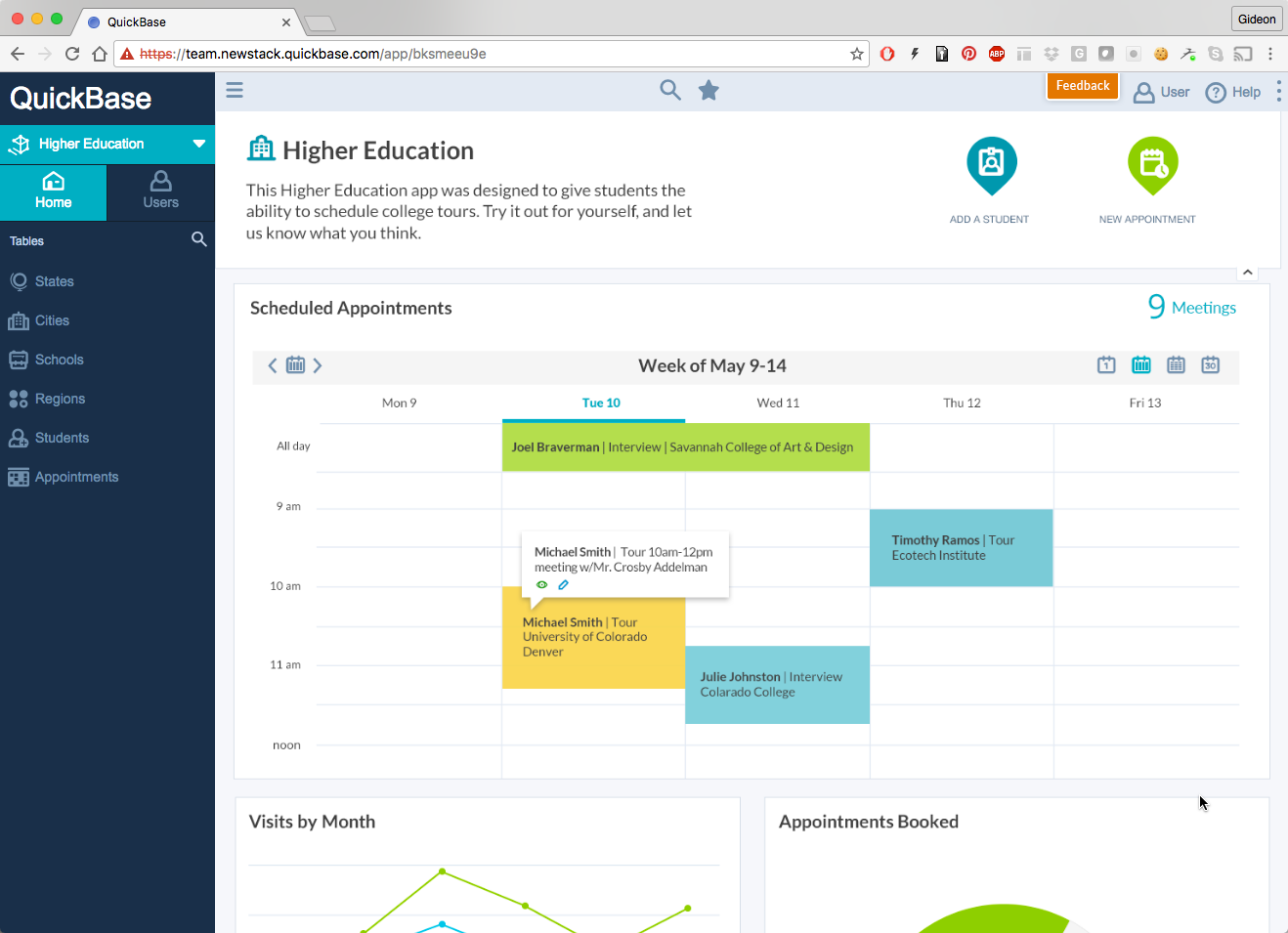The height and width of the screenshot is (933, 1288).
Task: Go to browser home page
Action: click(x=100, y=54)
